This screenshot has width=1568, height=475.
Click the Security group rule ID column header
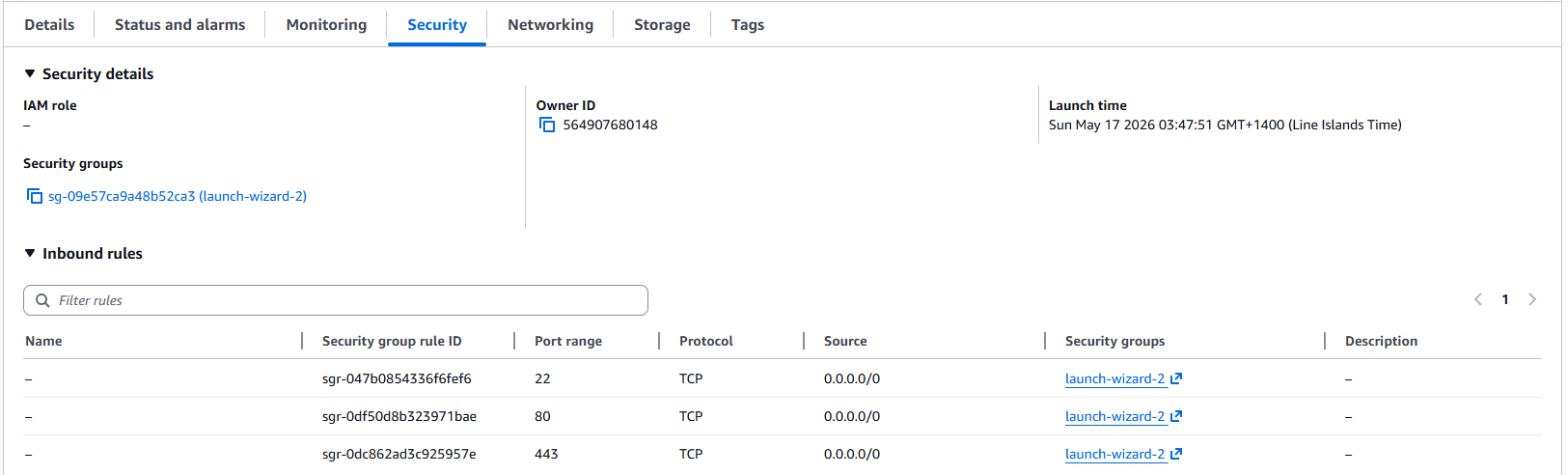[392, 341]
